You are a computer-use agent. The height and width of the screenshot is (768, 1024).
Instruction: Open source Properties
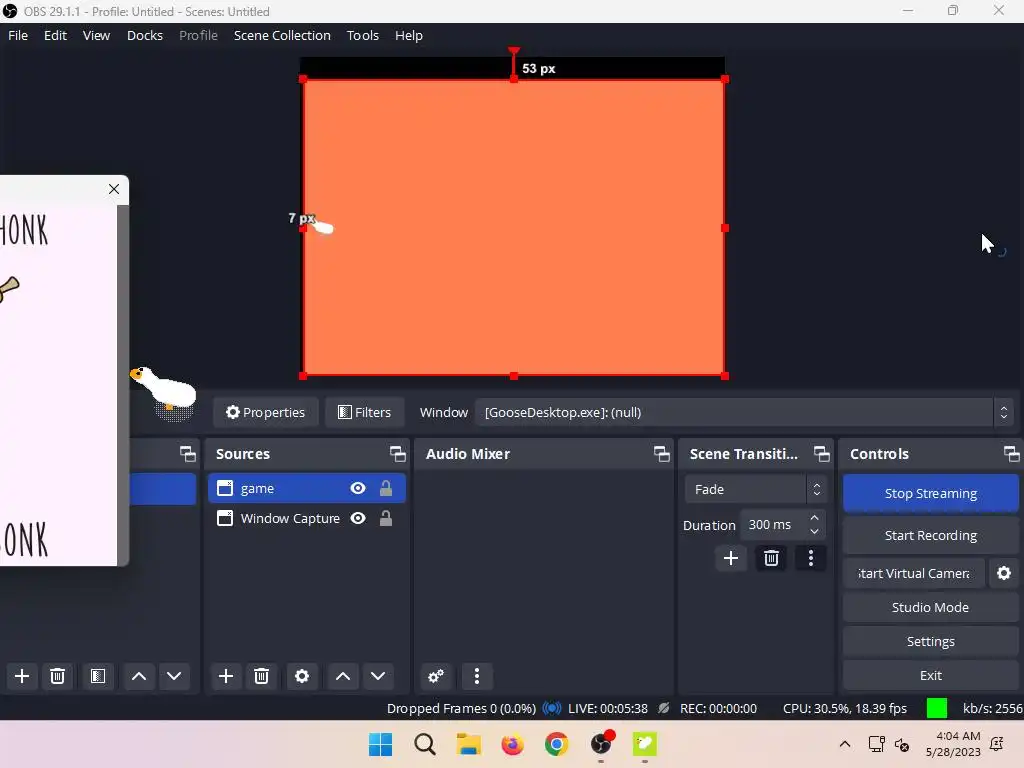265,412
